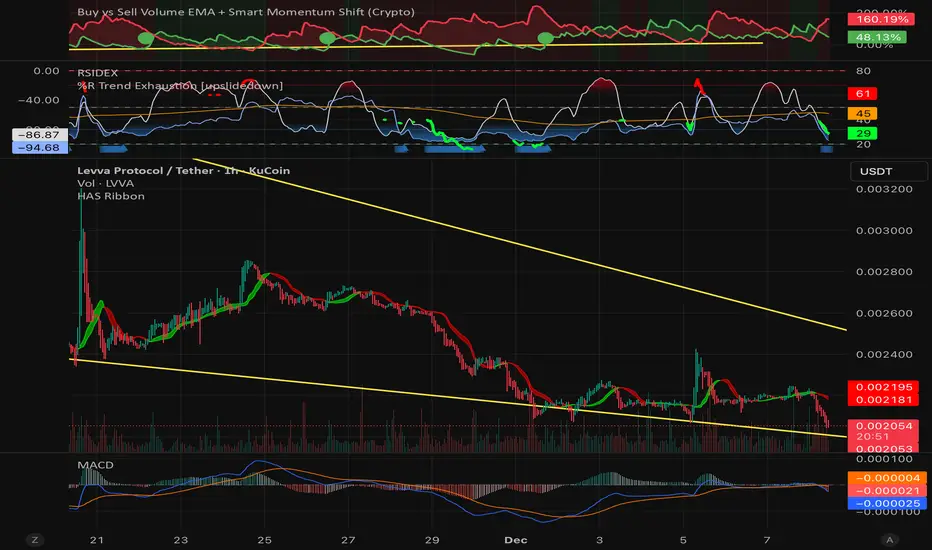Screen dimensions: 932x550
Task: Click the 0.003000 price axis label
Action: click(884, 231)
